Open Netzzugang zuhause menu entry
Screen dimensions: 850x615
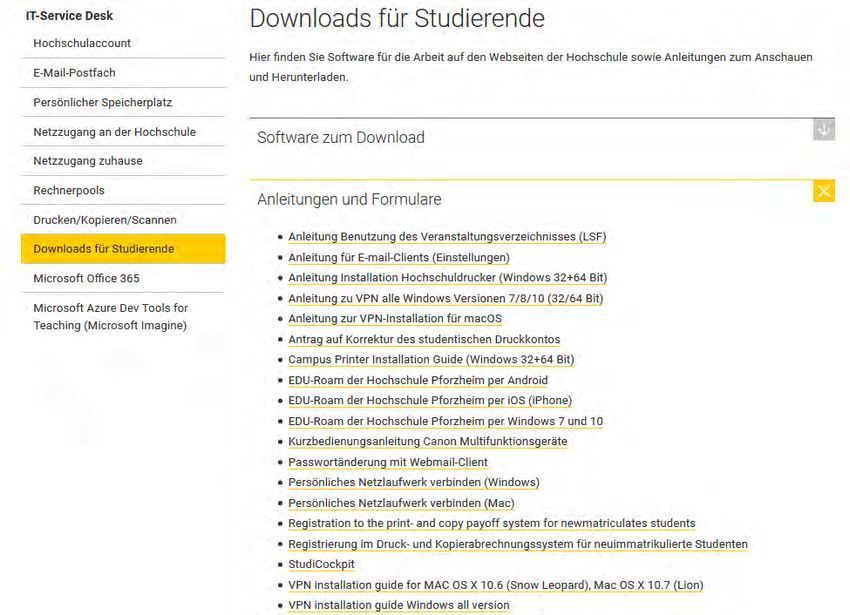(x=88, y=161)
